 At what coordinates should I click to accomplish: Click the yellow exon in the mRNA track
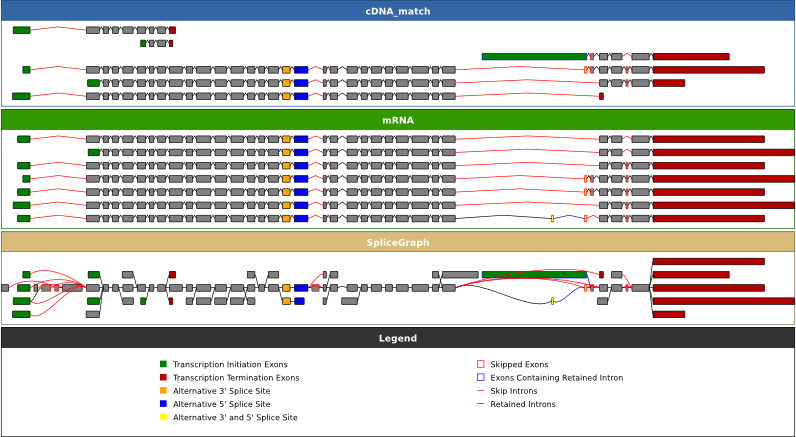(x=552, y=218)
